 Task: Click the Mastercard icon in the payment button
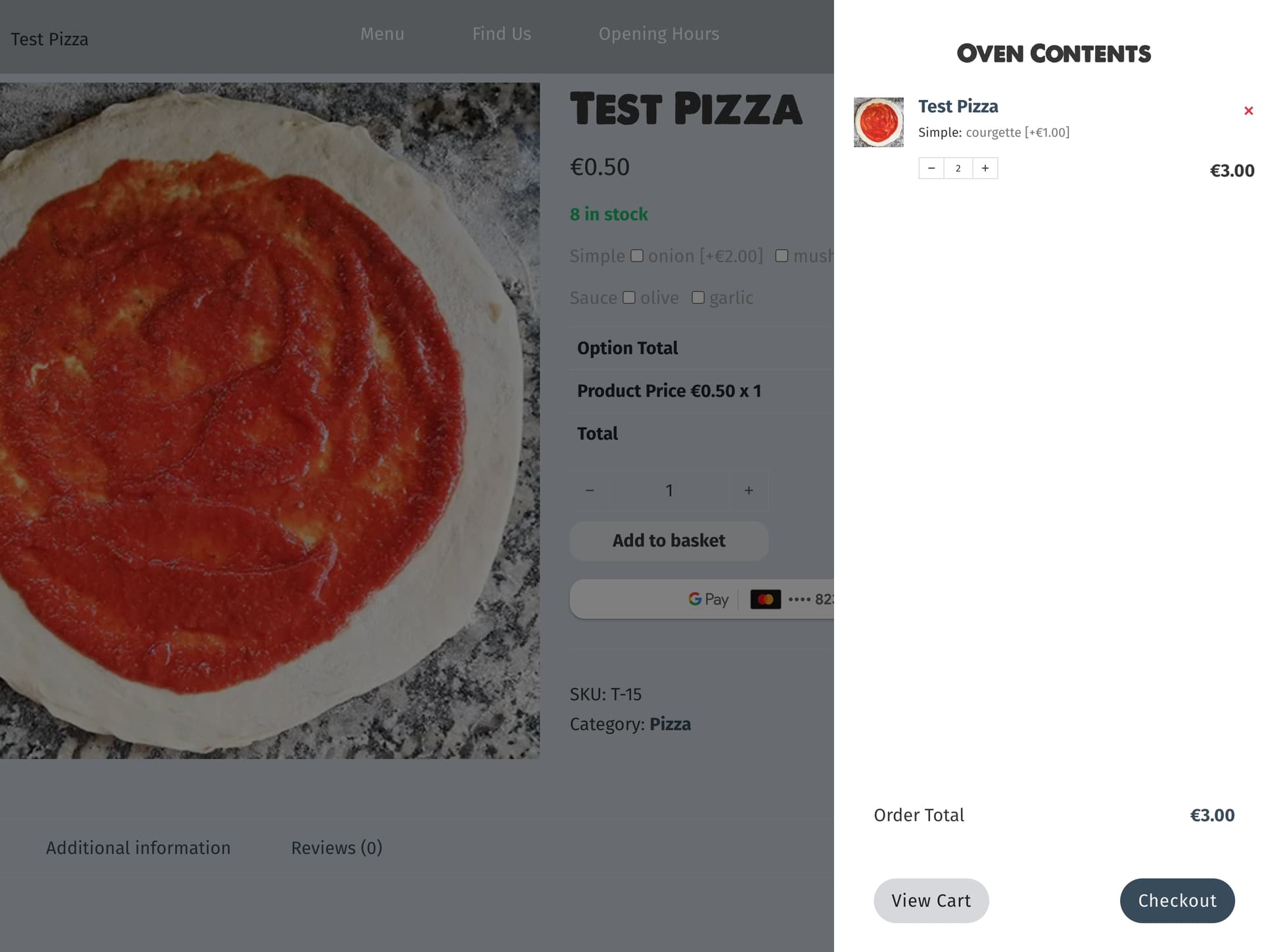(x=766, y=599)
